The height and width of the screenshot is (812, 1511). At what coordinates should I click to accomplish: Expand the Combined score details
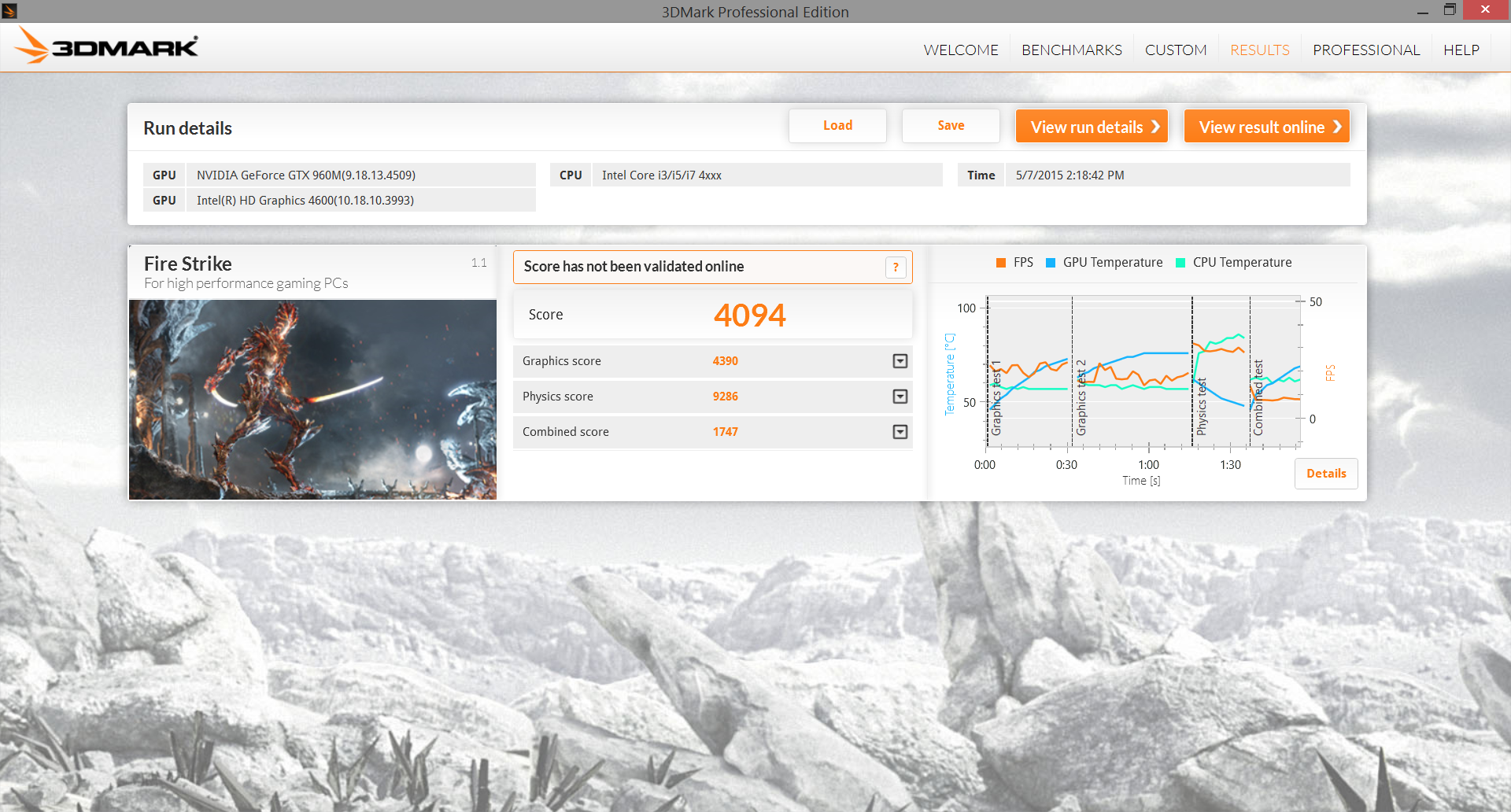click(900, 432)
